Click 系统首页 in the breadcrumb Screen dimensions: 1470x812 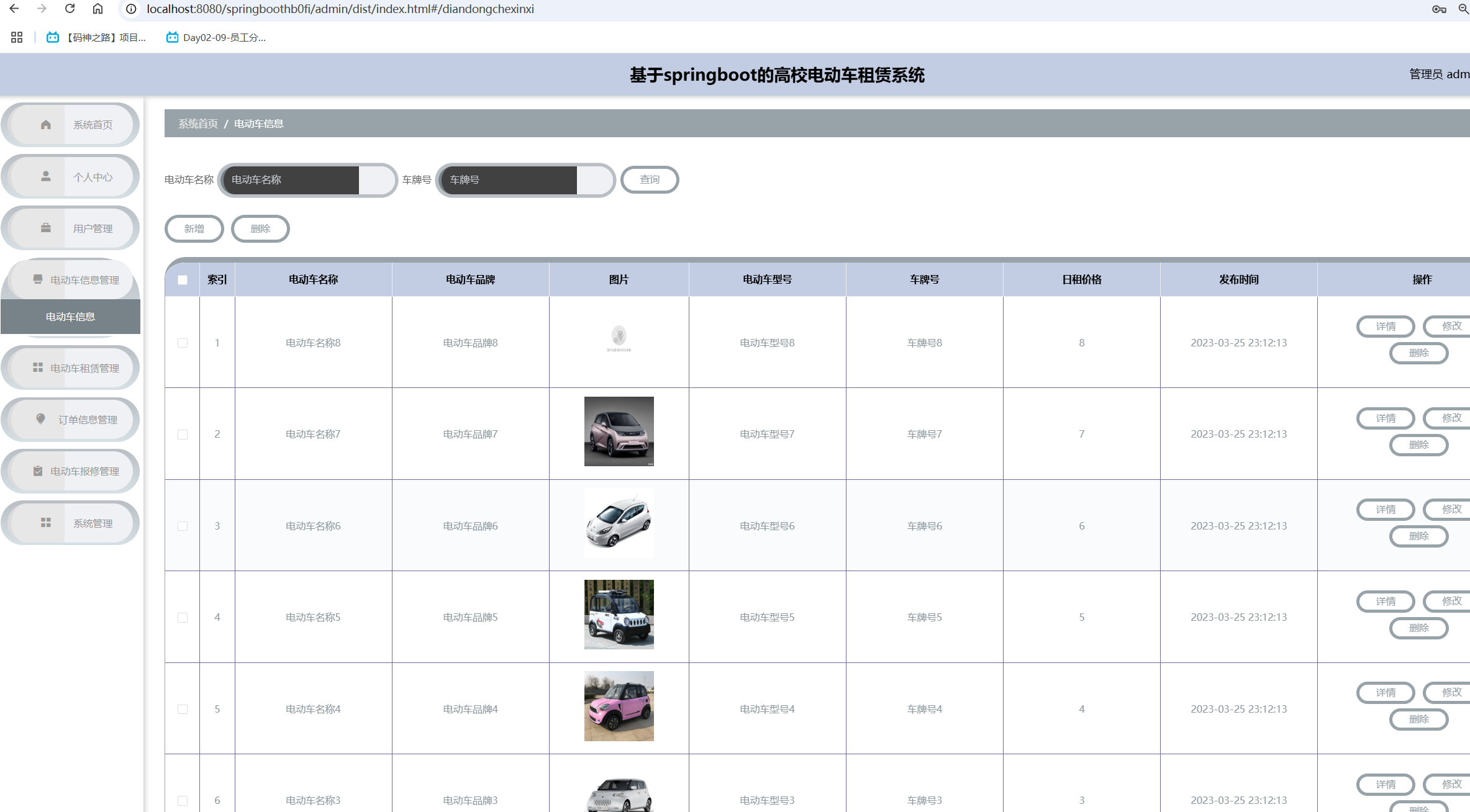198,124
